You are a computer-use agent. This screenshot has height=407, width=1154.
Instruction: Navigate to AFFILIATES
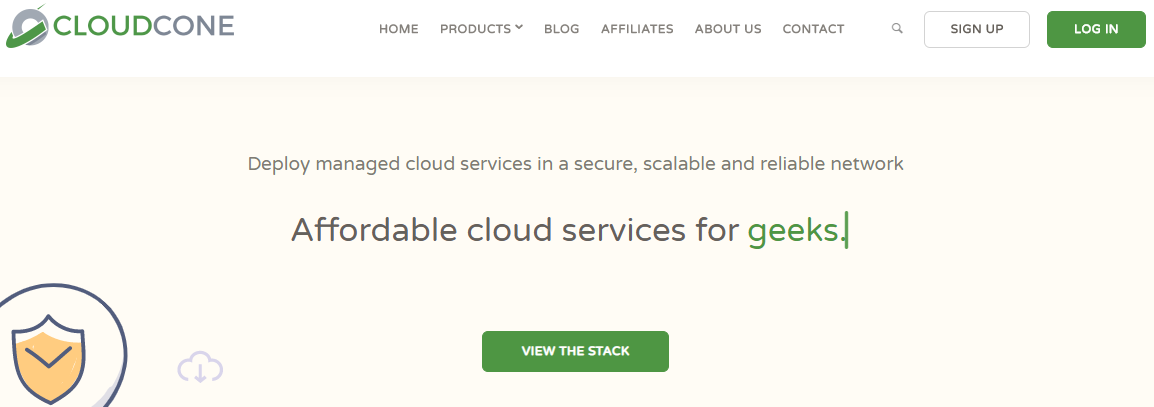pyautogui.click(x=637, y=29)
